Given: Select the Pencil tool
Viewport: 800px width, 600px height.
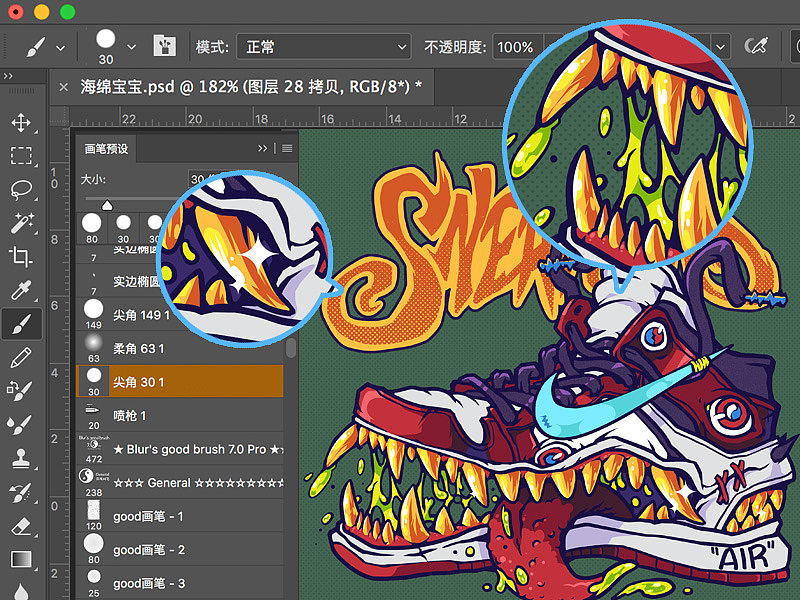Looking at the screenshot, I should pyautogui.click(x=20, y=356).
